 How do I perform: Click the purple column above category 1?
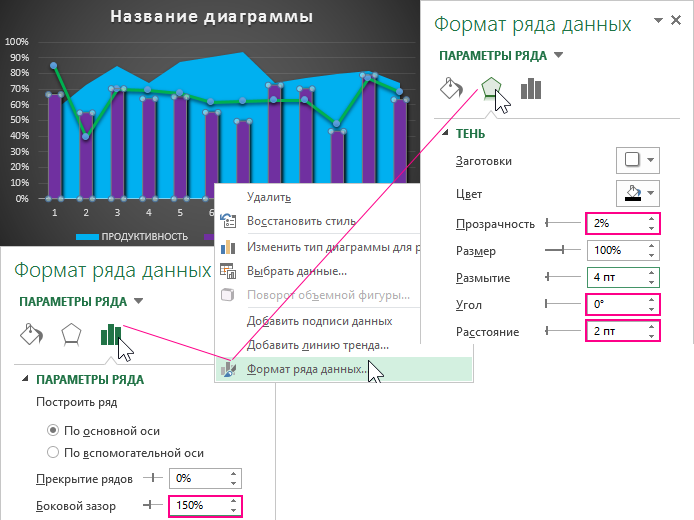[54, 146]
